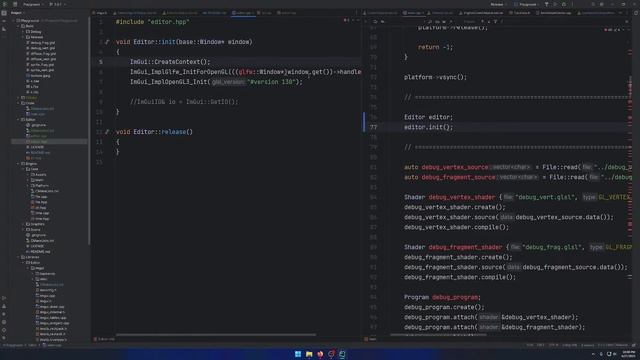
Task: Insert new line in search field
Action: pos(430,21)
